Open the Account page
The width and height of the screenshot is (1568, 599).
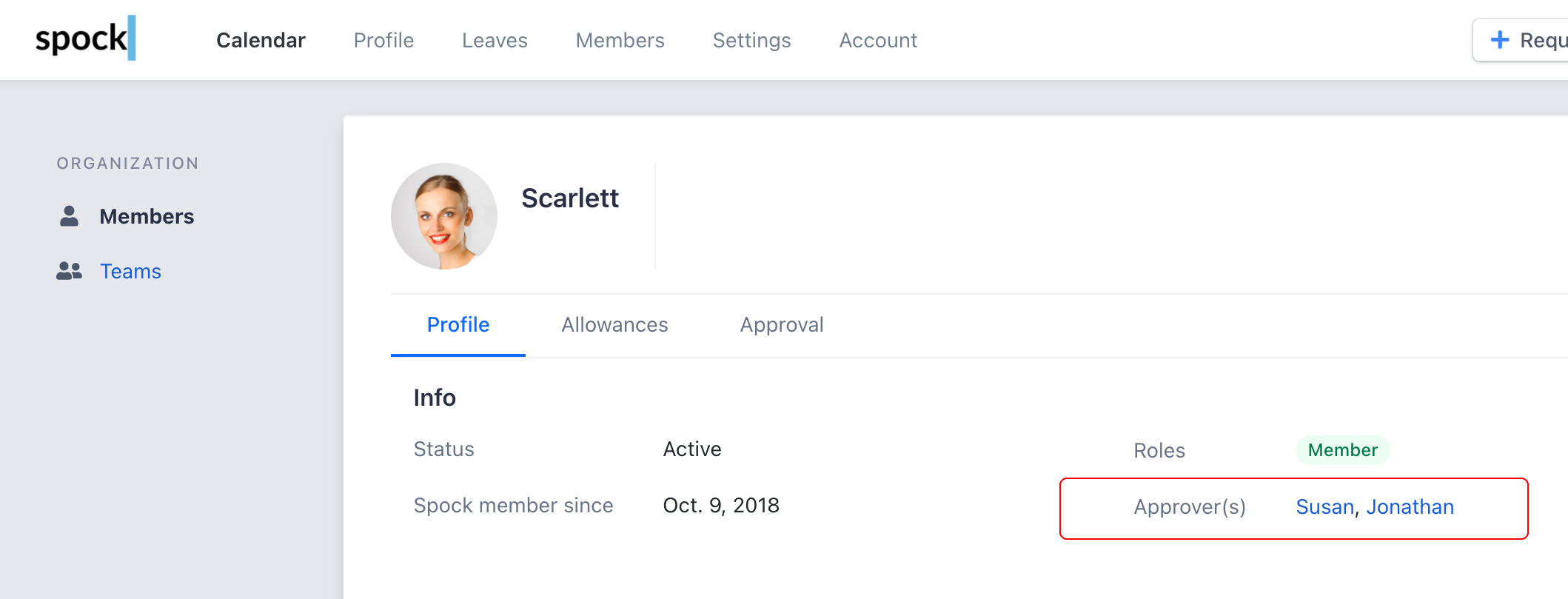click(x=878, y=40)
